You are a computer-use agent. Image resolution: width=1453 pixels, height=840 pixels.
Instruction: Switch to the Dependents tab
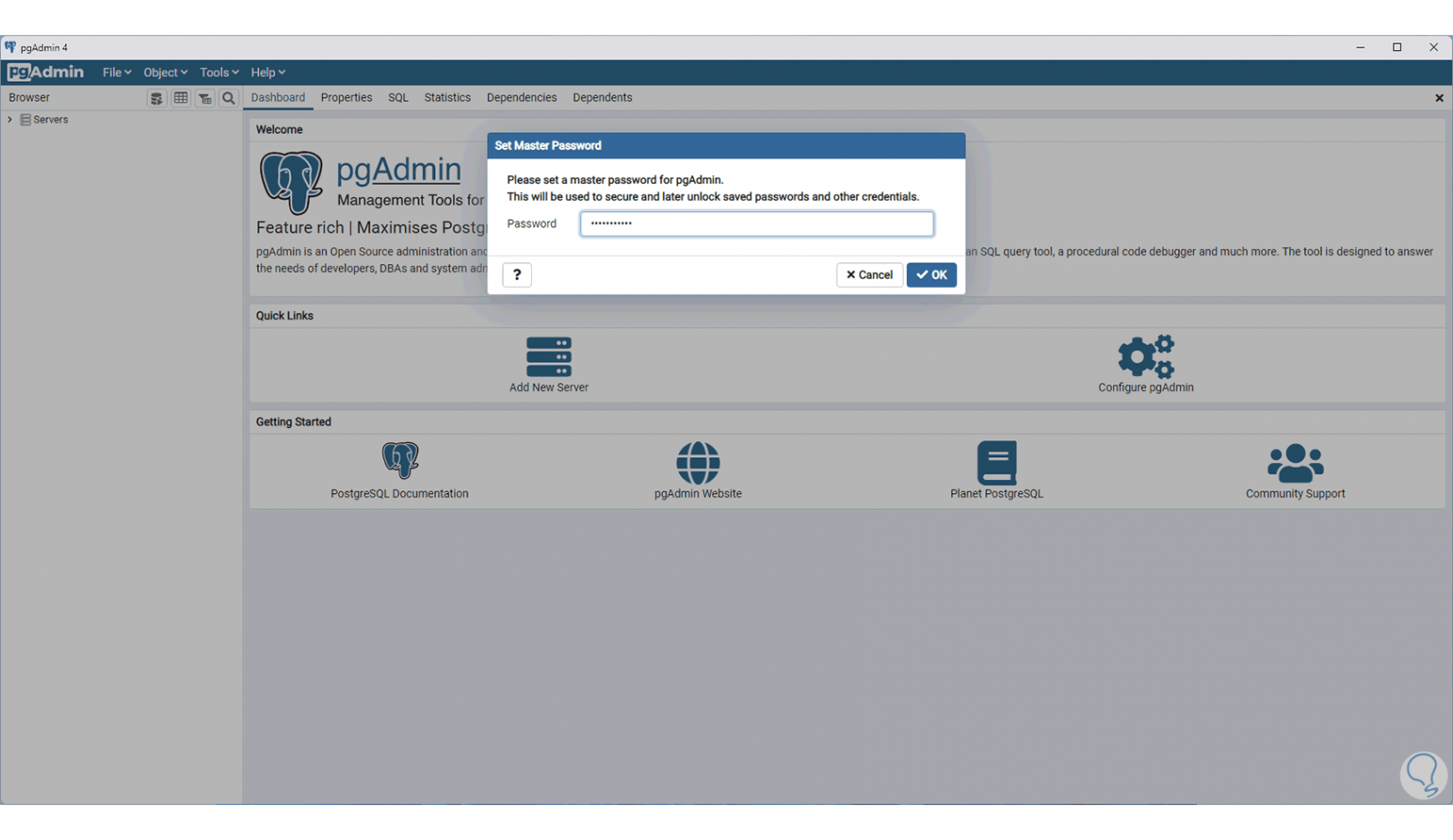click(602, 98)
